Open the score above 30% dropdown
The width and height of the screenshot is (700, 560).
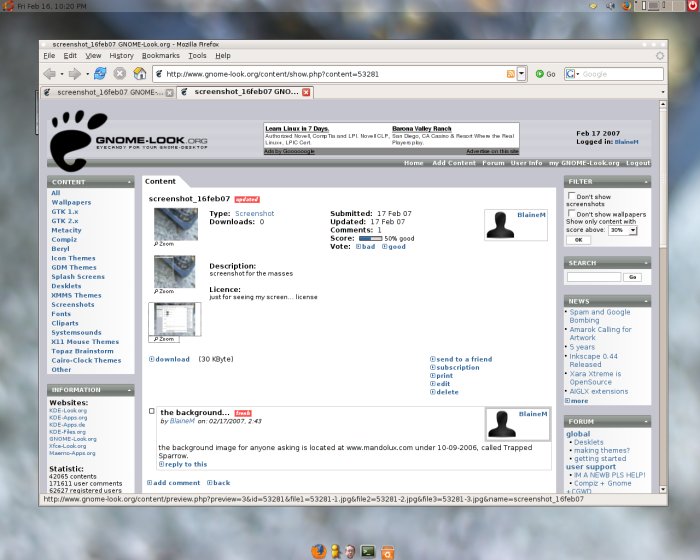[x=623, y=230]
